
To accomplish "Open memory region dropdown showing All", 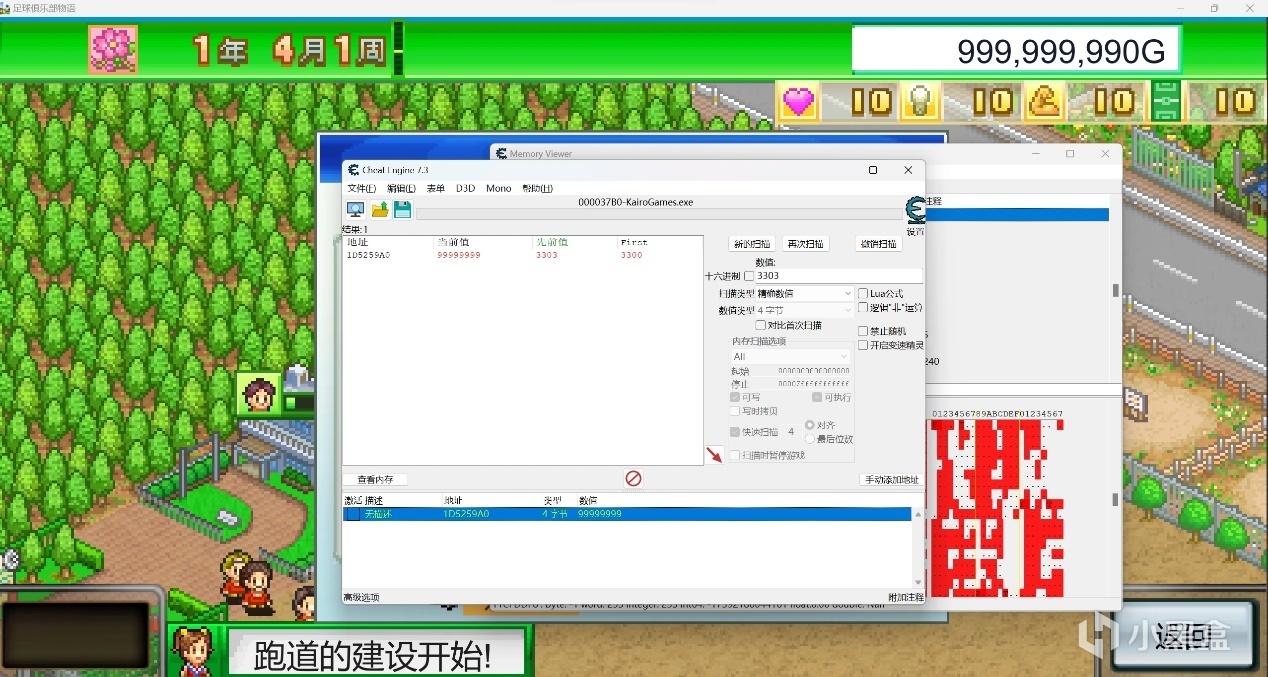I will [x=790, y=356].
